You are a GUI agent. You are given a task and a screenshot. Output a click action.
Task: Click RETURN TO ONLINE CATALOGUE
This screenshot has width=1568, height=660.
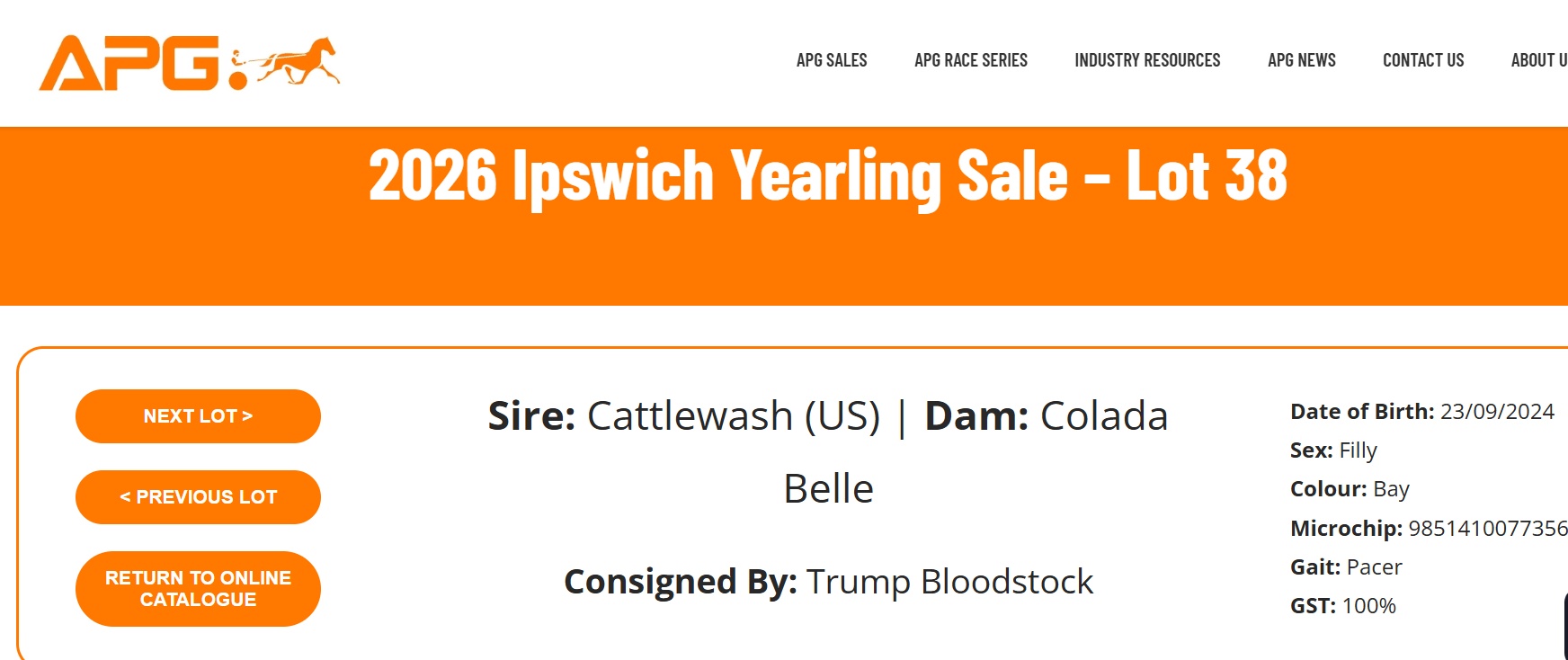tap(198, 588)
